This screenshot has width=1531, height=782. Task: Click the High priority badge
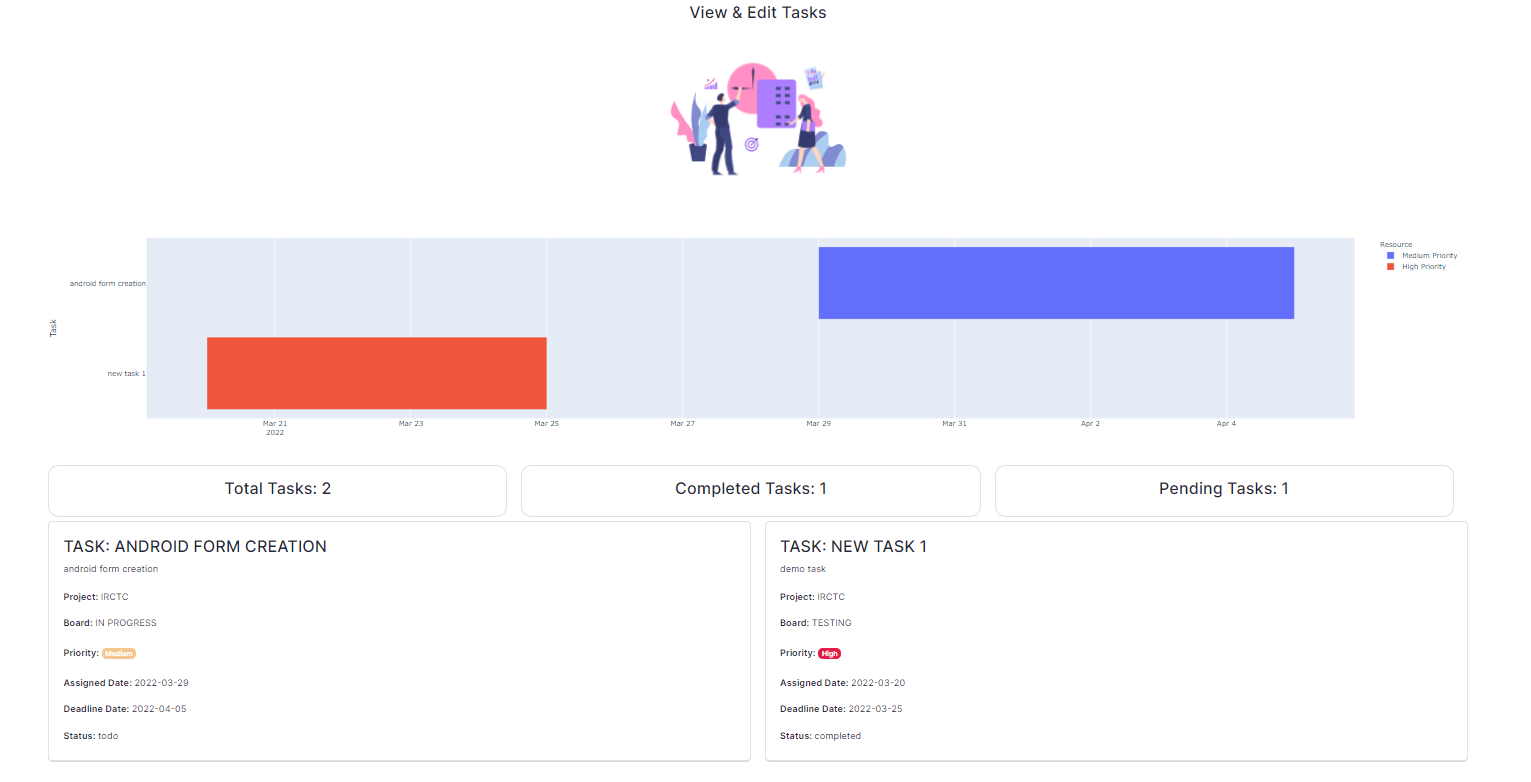tap(830, 653)
